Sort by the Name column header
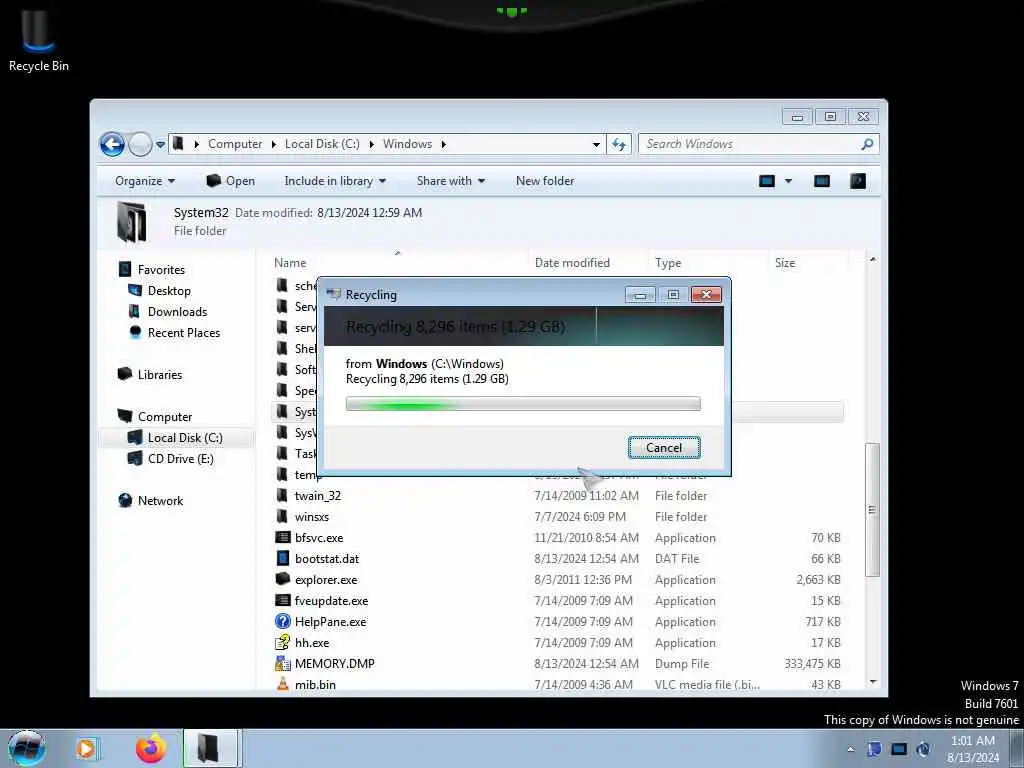Viewport: 1024px width, 768px height. pos(290,263)
